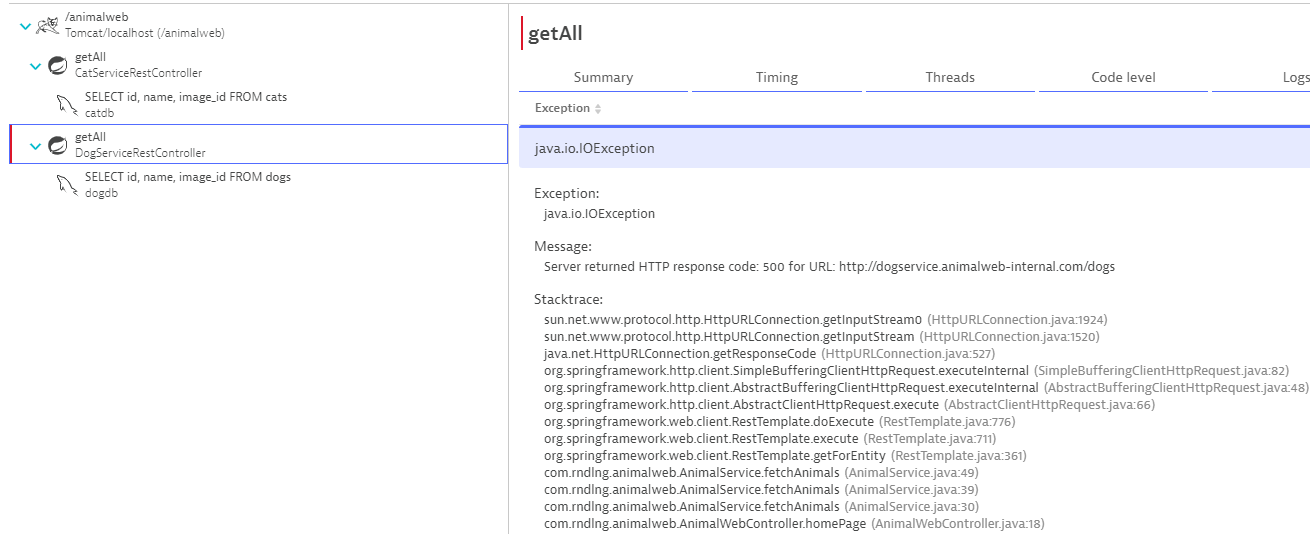1310x534 pixels.
Task: Click the MySQL icon next to catdb
Action: pos(67,105)
